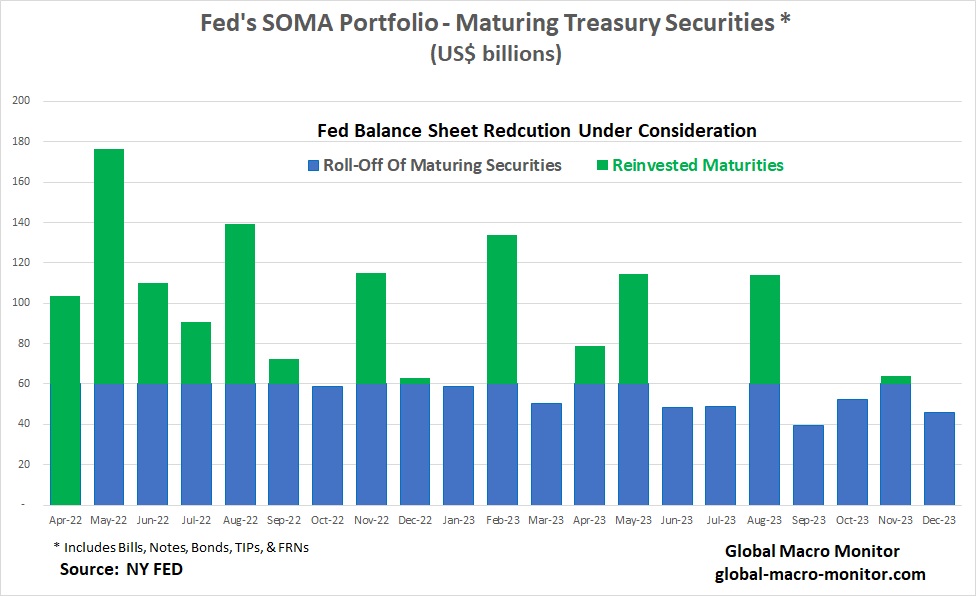
Task: Click the Source: NY FED text
Action: 121,569
